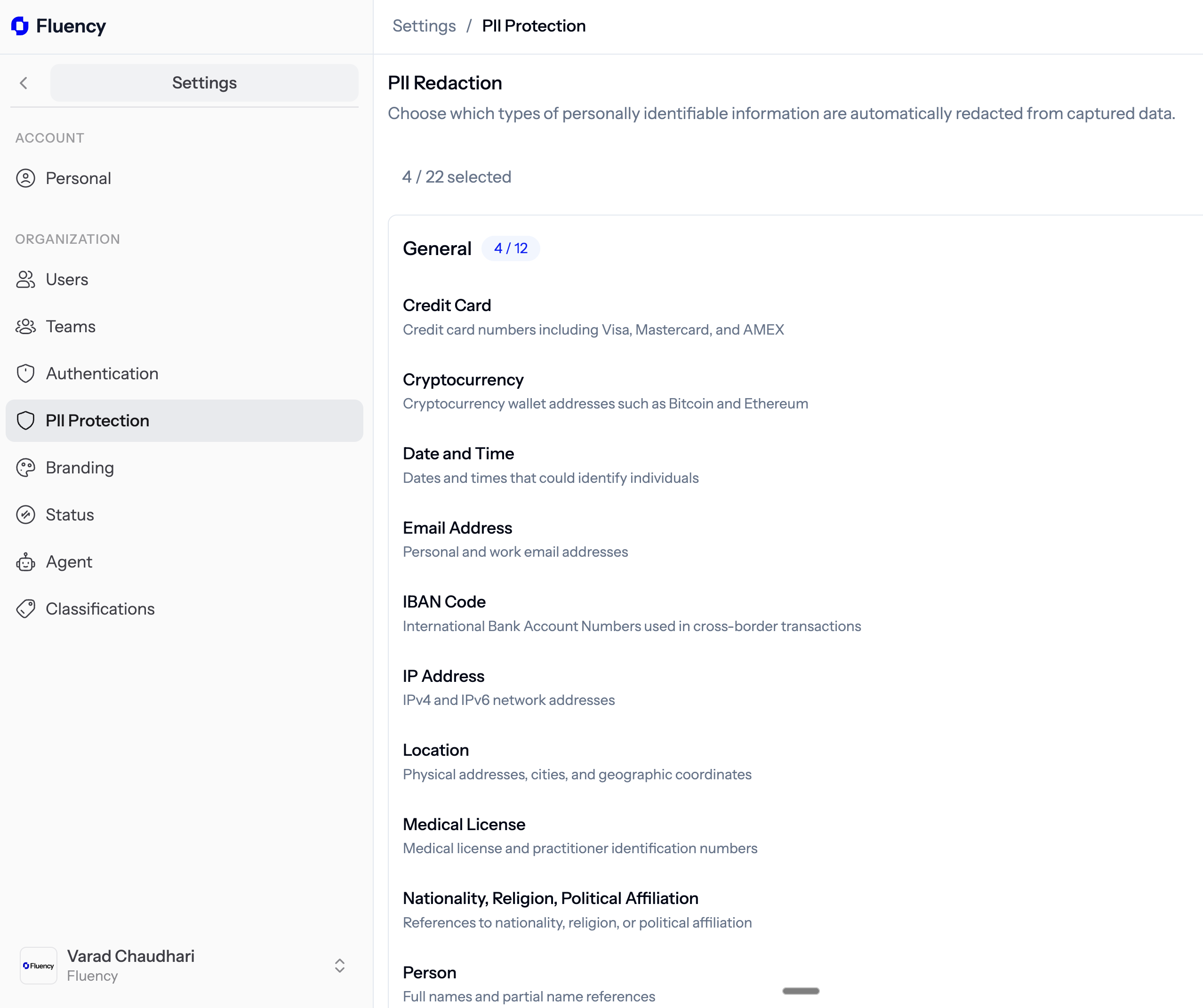The height and width of the screenshot is (1008, 1203).
Task: Click the Settings header button in sidebar
Action: pyautogui.click(x=205, y=83)
